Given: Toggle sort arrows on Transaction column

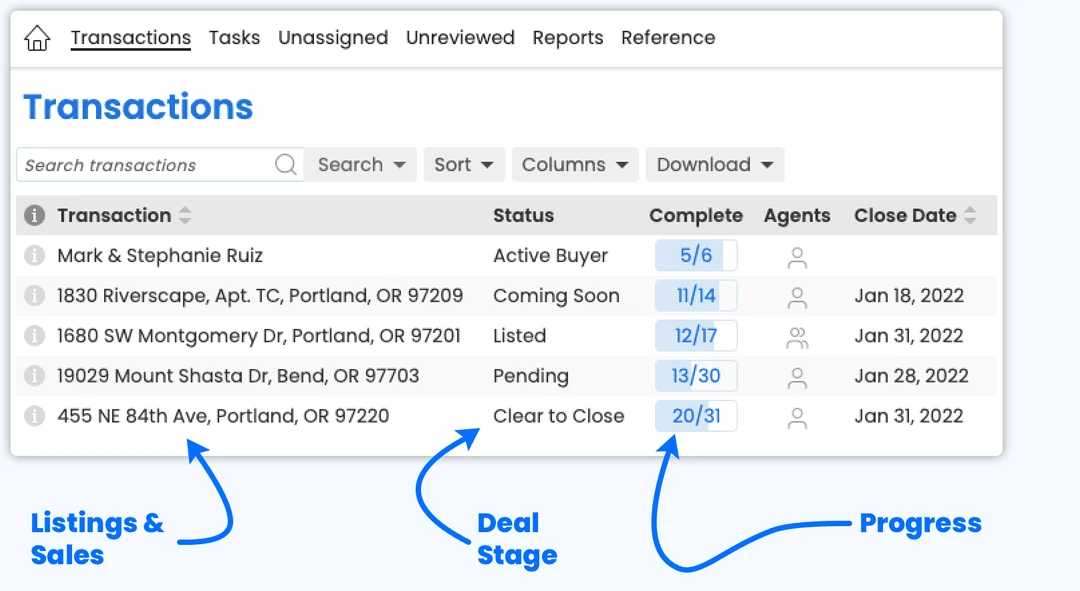Looking at the screenshot, I should click(184, 215).
